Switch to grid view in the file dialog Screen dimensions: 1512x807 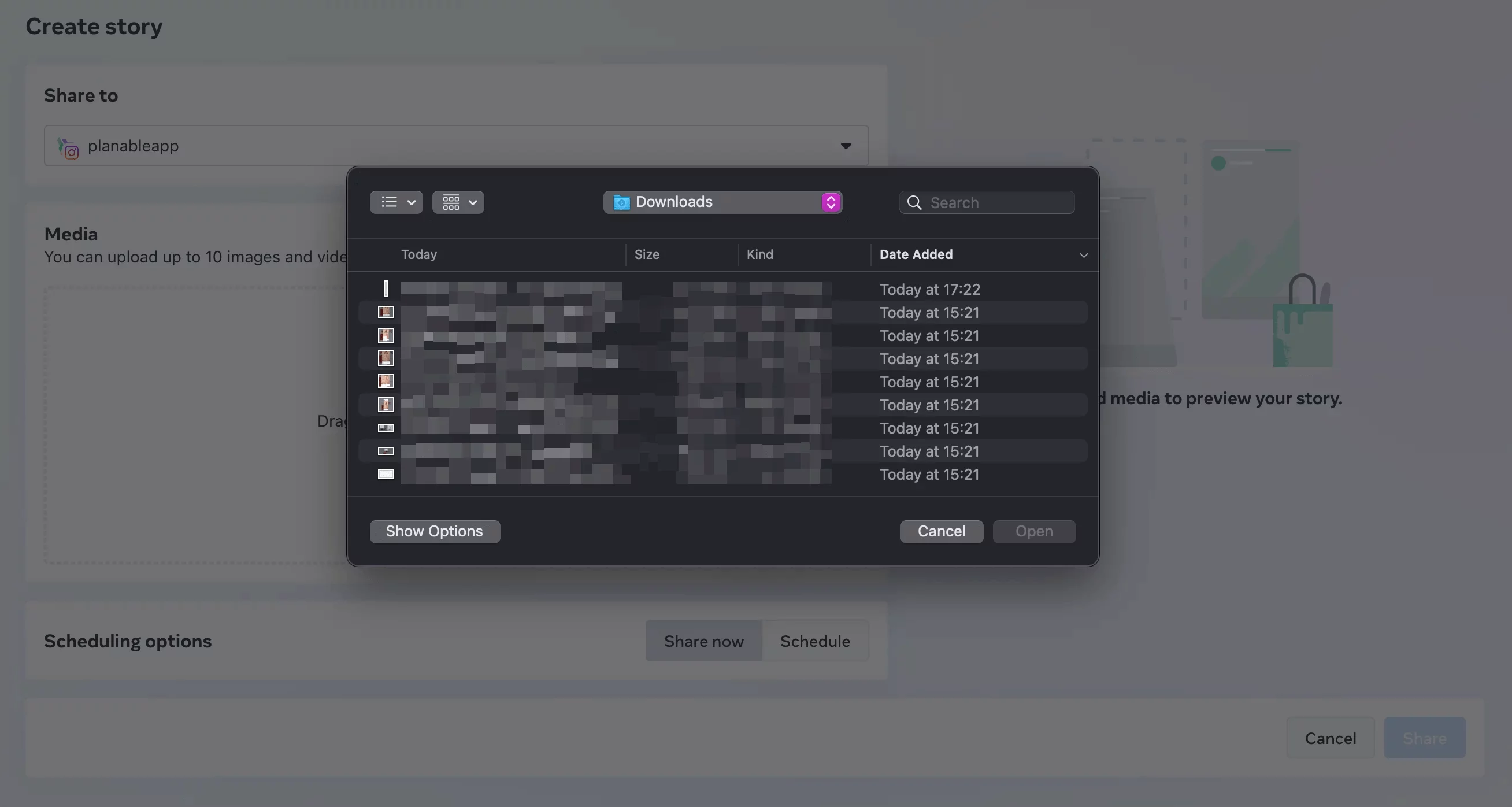pos(451,202)
